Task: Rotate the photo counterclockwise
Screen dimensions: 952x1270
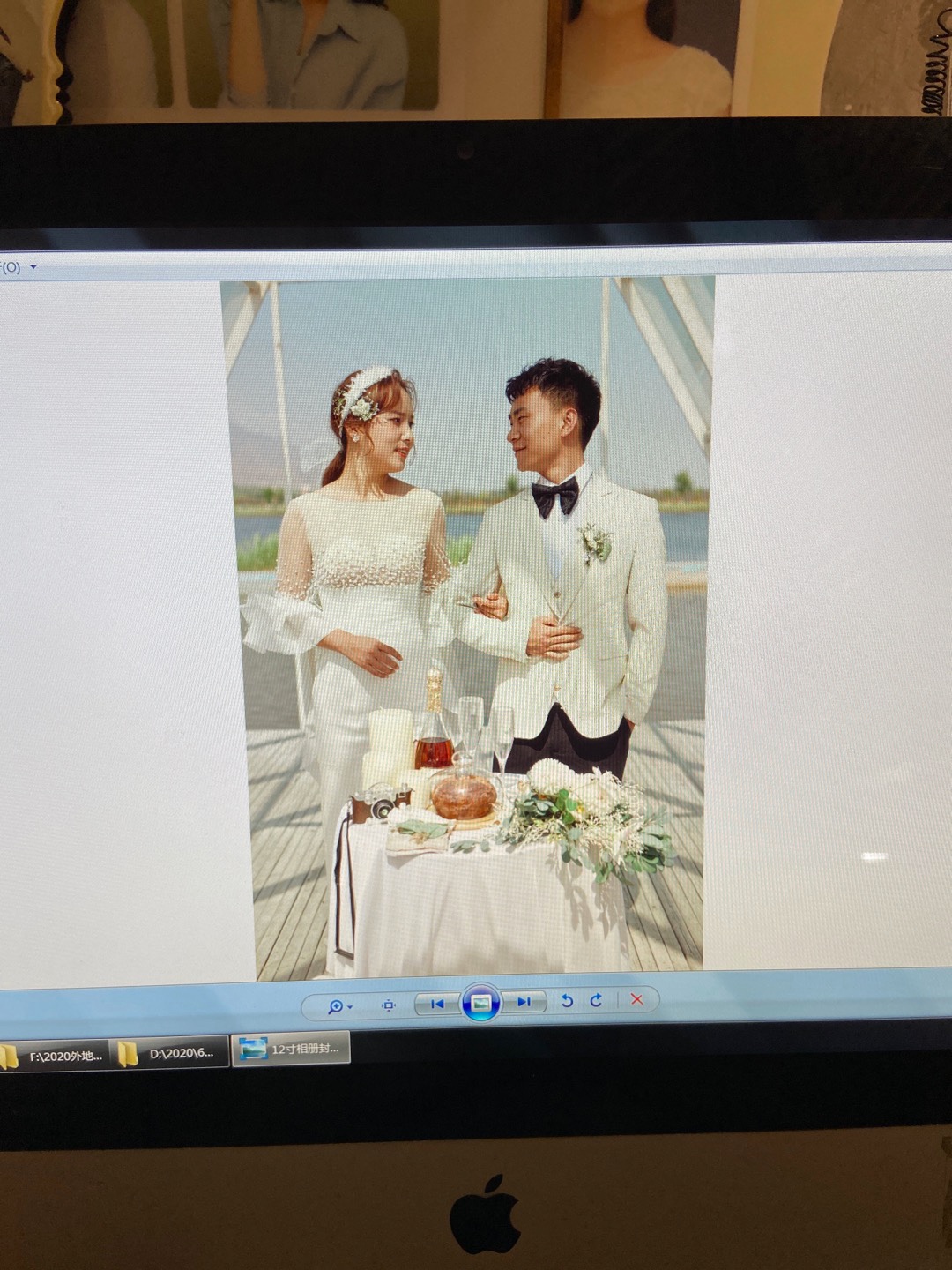Action: 568,1001
